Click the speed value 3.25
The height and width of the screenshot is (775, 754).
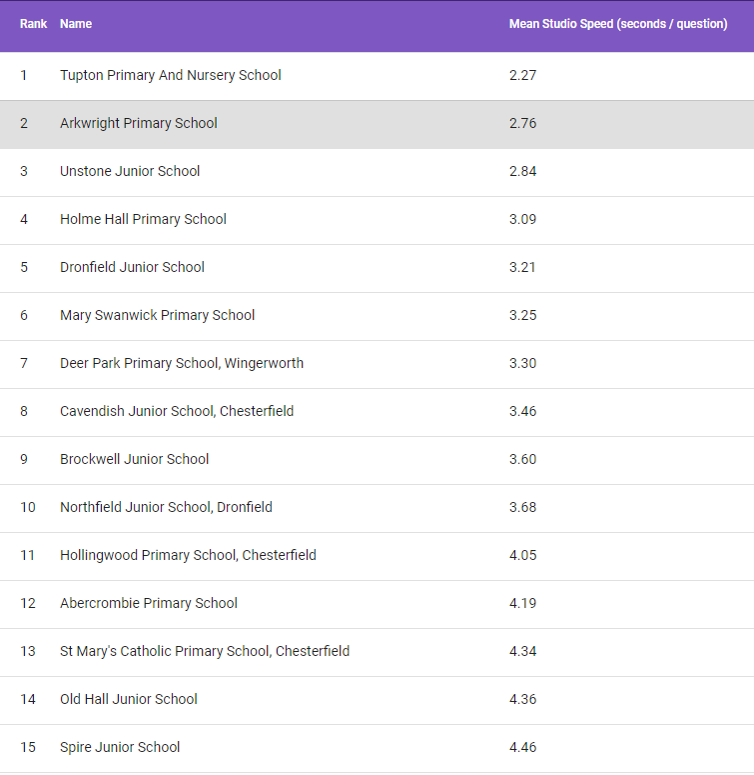click(523, 315)
